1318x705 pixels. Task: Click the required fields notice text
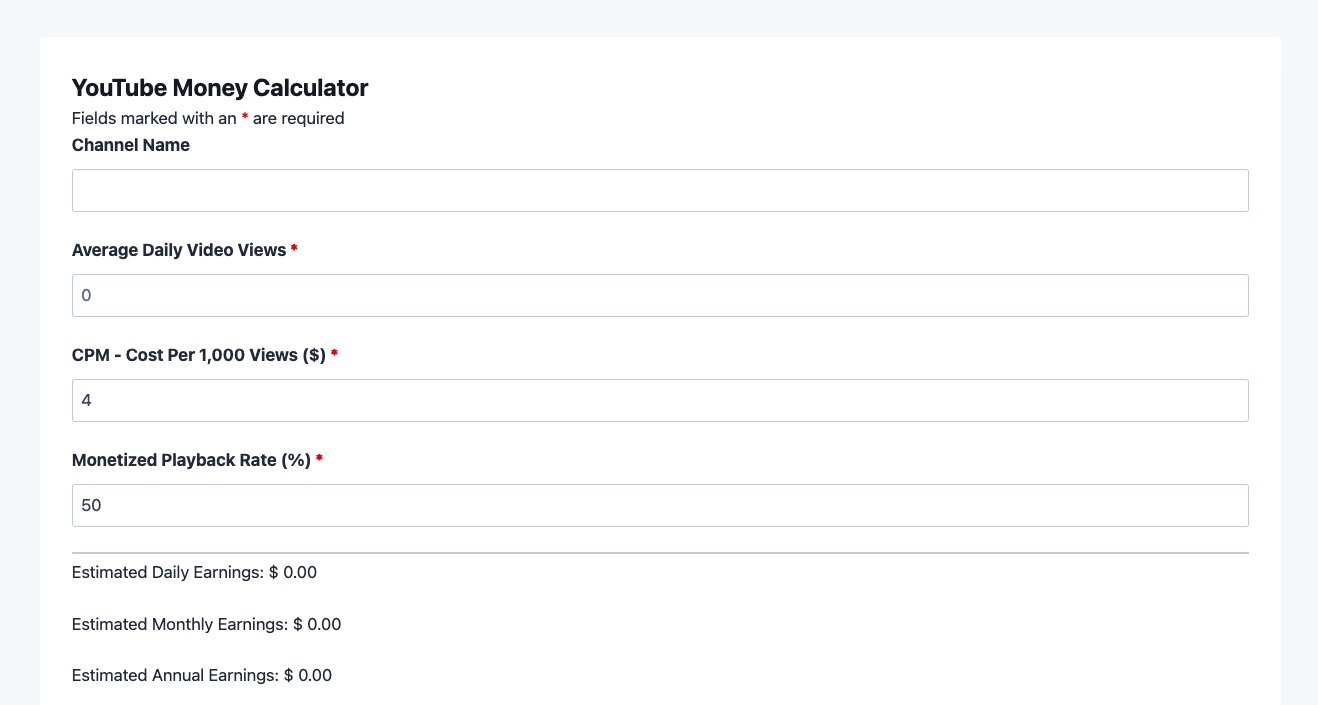click(x=208, y=118)
